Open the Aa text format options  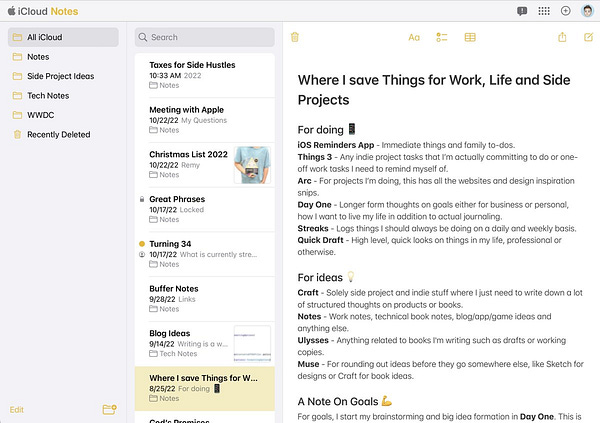point(414,37)
